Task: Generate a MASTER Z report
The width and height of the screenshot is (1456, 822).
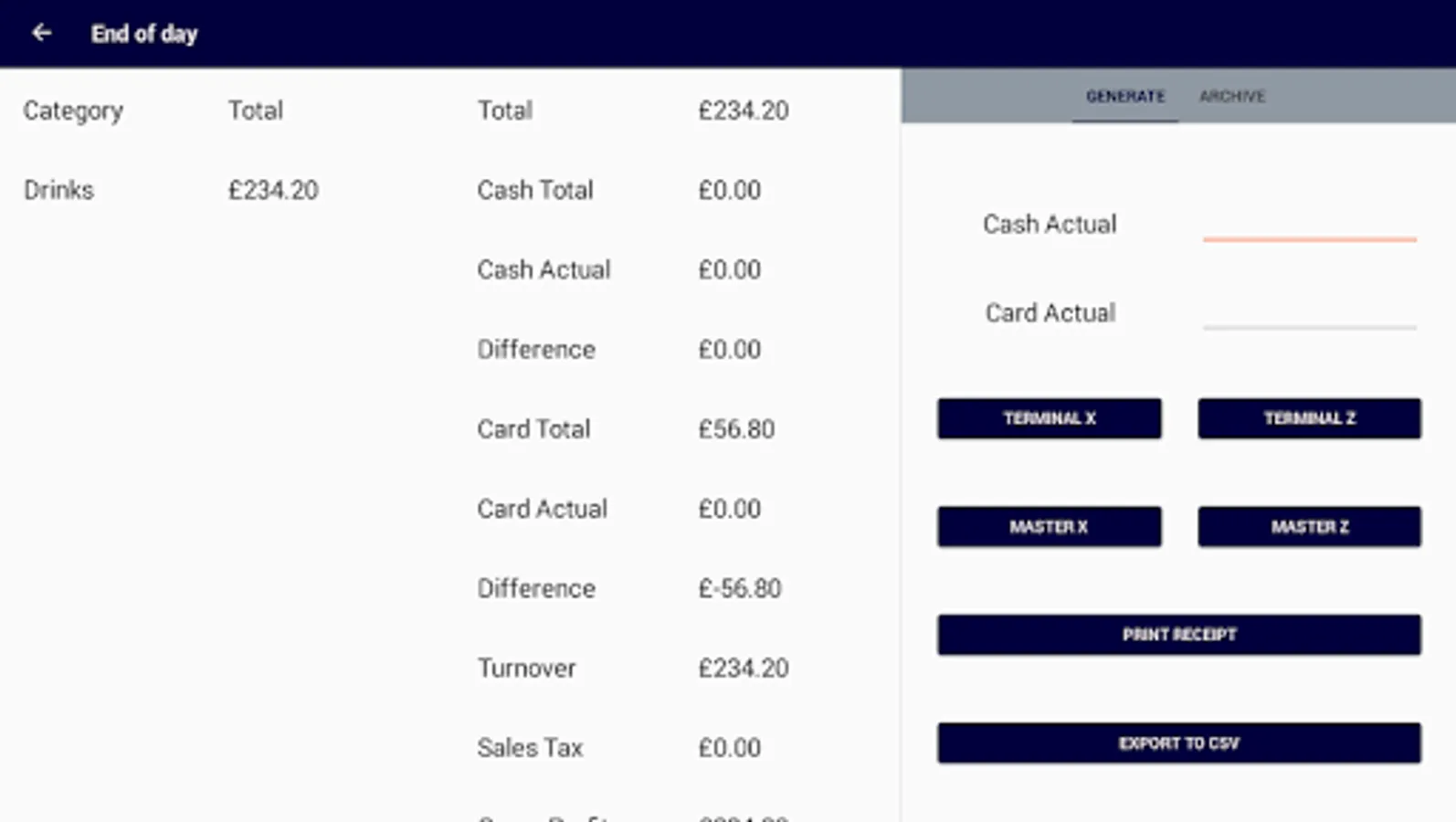Action: 1308,526
